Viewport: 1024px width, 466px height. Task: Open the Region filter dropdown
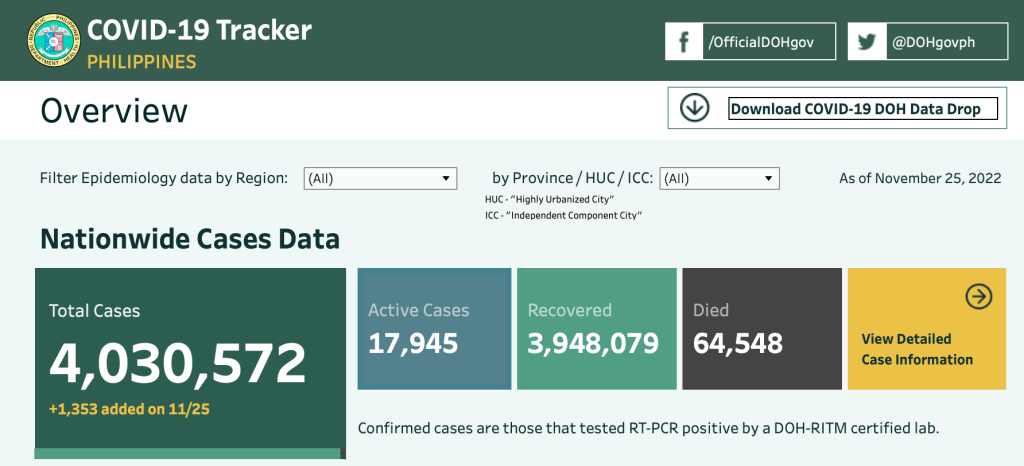[379, 179]
